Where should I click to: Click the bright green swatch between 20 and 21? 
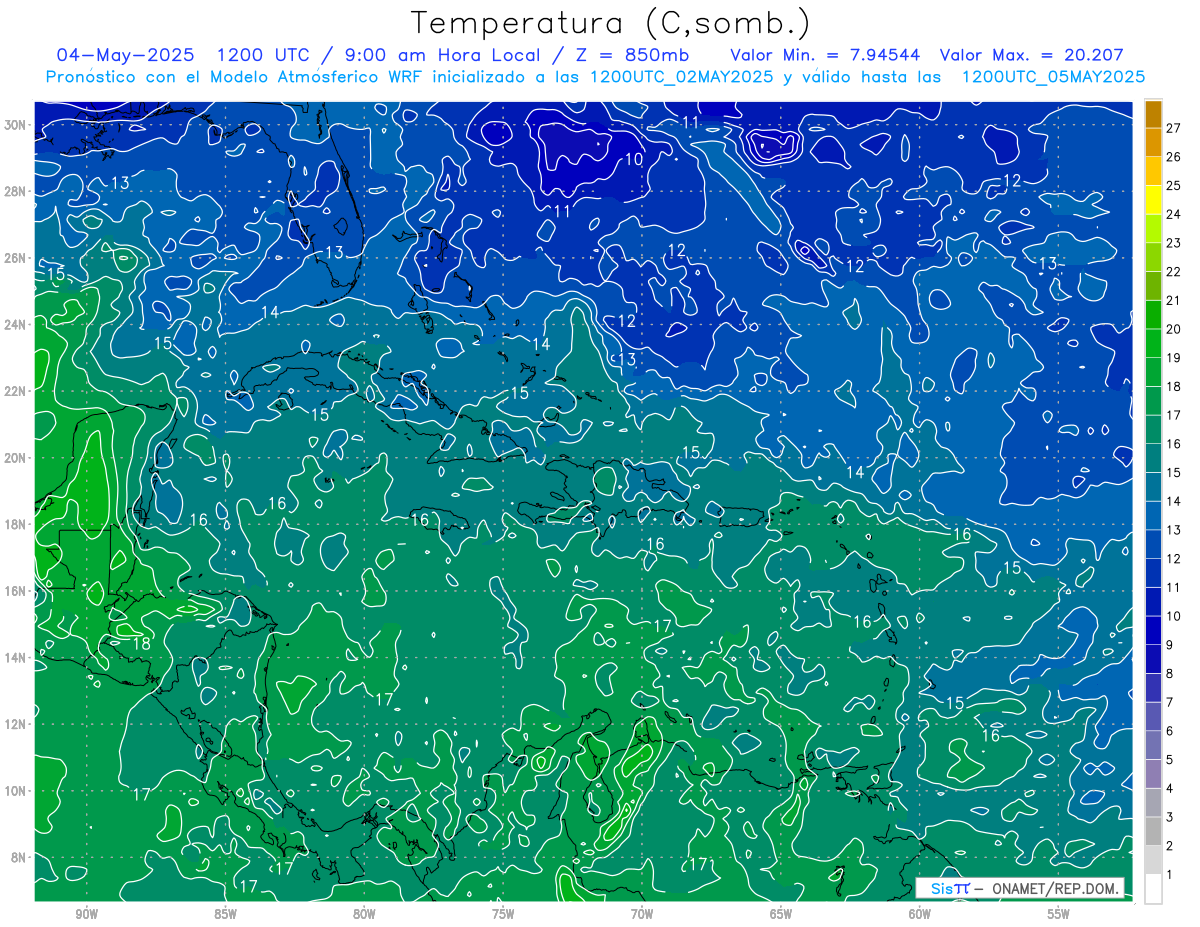coord(1153,314)
